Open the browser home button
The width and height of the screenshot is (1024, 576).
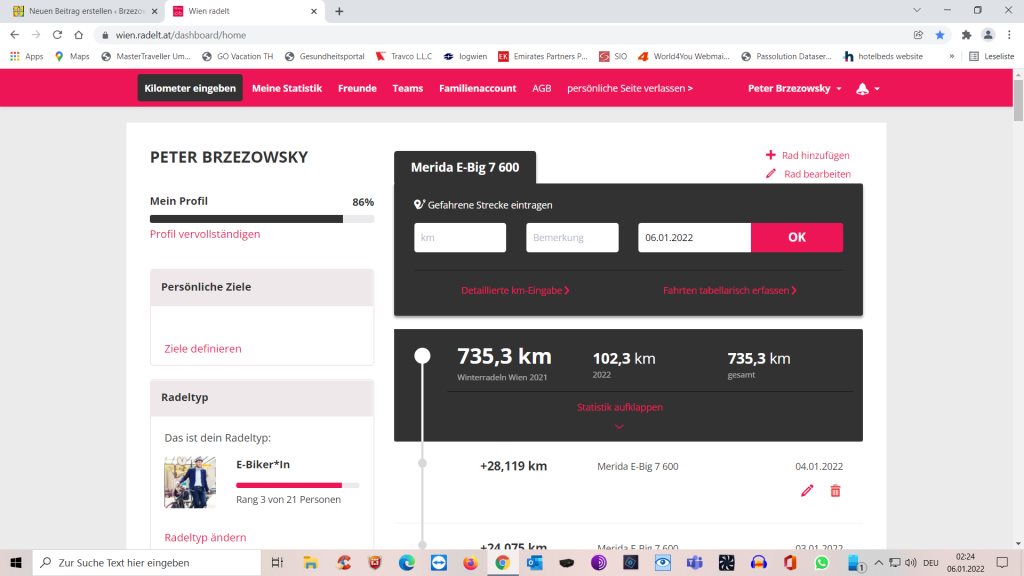pyautogui.click(x=78, y=35)
